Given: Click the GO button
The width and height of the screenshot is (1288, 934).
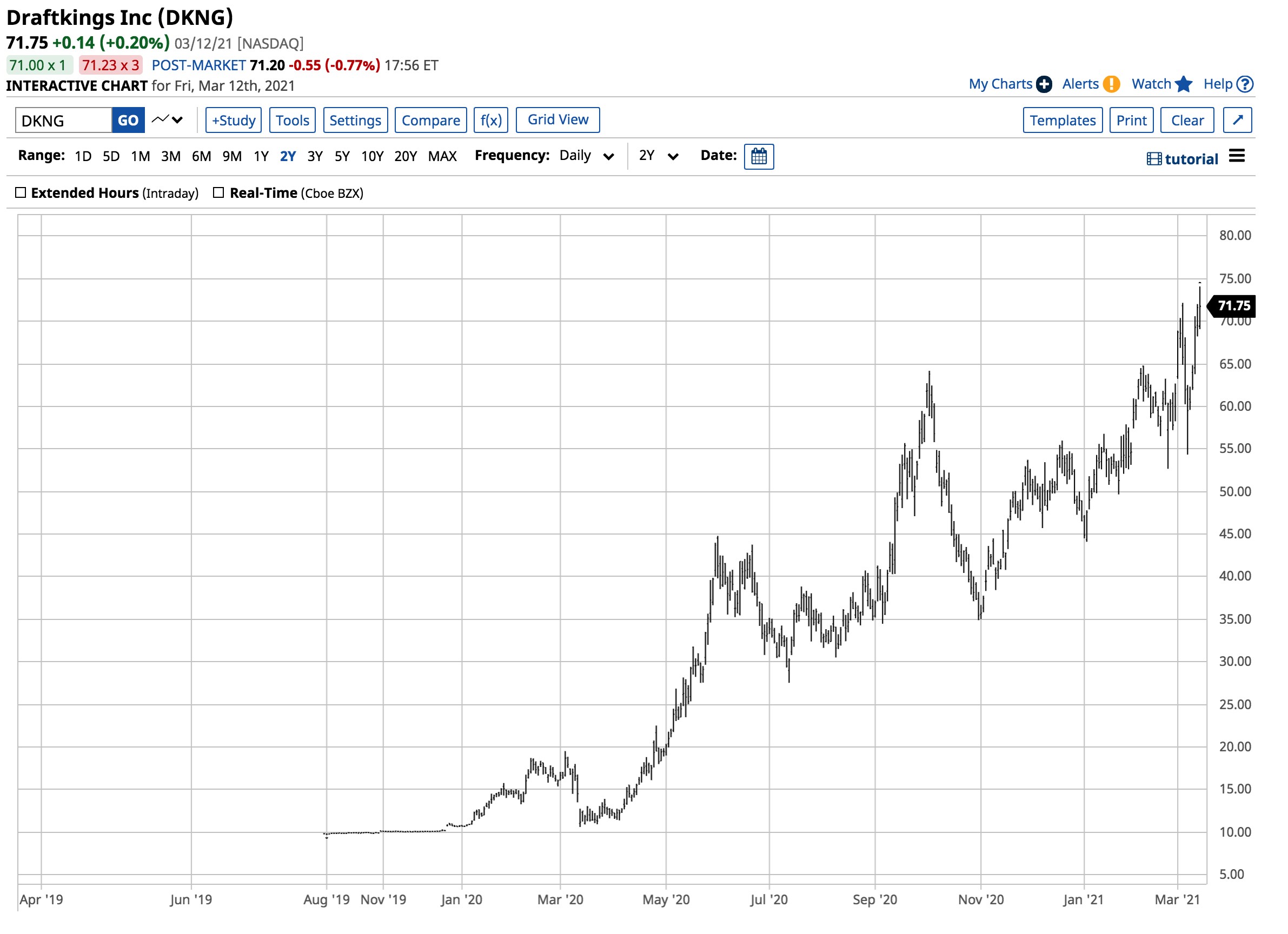Looking at the screenshot, I should coord(128,121).
